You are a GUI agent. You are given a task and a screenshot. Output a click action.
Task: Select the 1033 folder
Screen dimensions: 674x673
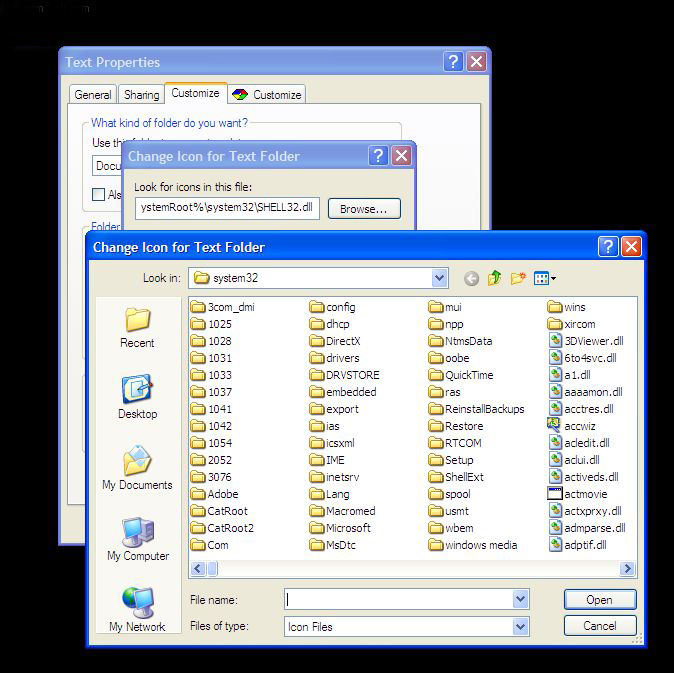pos(211,375)
